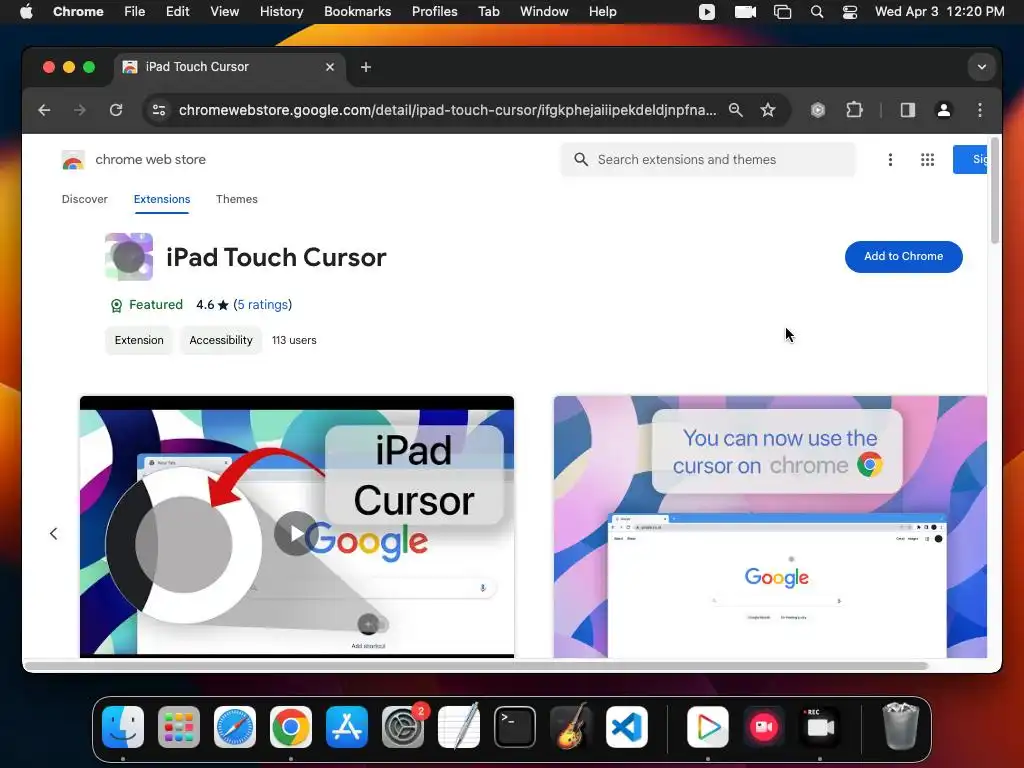Open the File menu
This screenshot has width=1024, height=768.
click(135, 12)
